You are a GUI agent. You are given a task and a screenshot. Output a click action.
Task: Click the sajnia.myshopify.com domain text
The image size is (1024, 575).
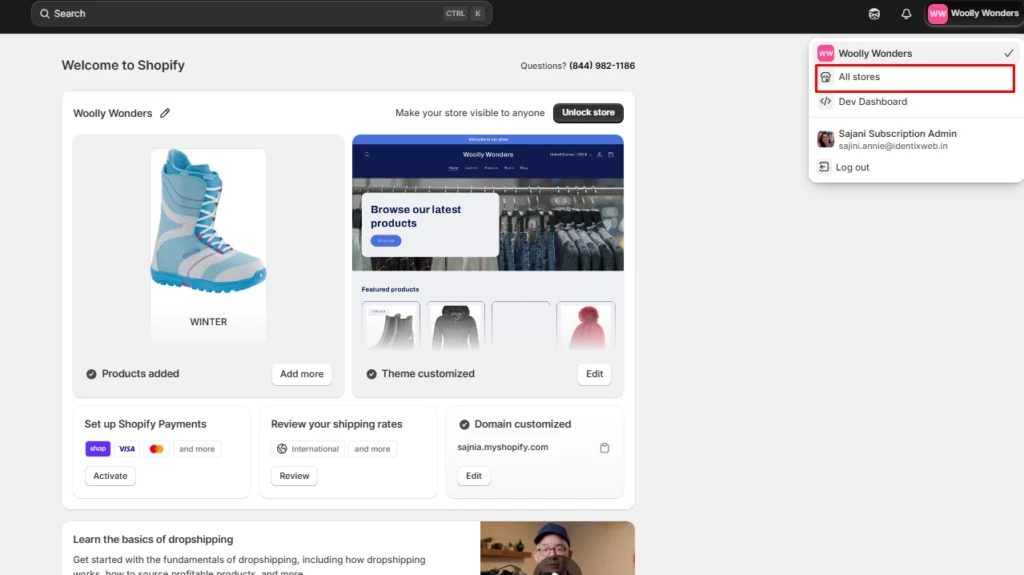502,447
